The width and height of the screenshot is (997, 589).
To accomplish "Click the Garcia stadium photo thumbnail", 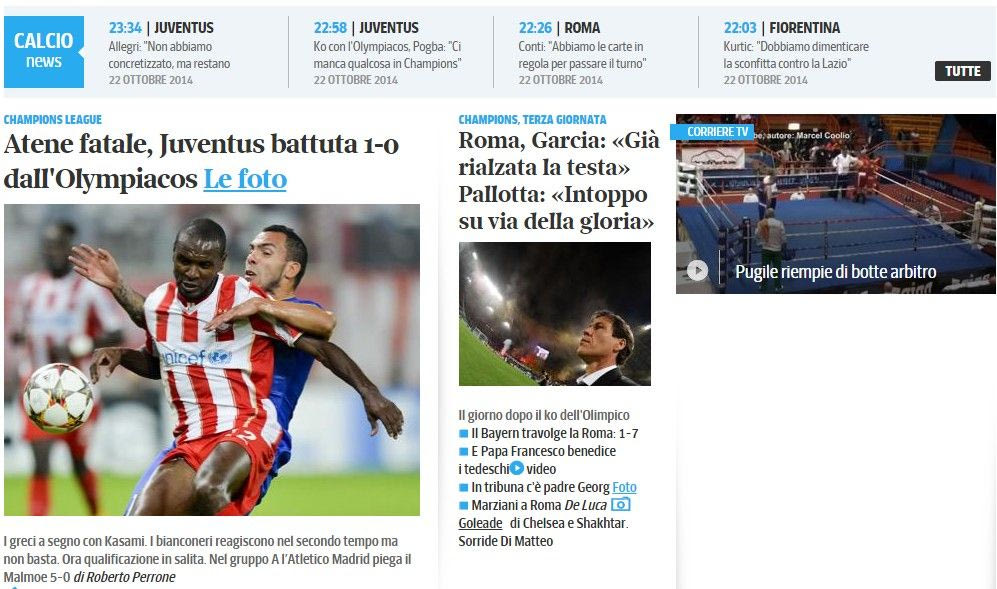I will tap(554, 314).
